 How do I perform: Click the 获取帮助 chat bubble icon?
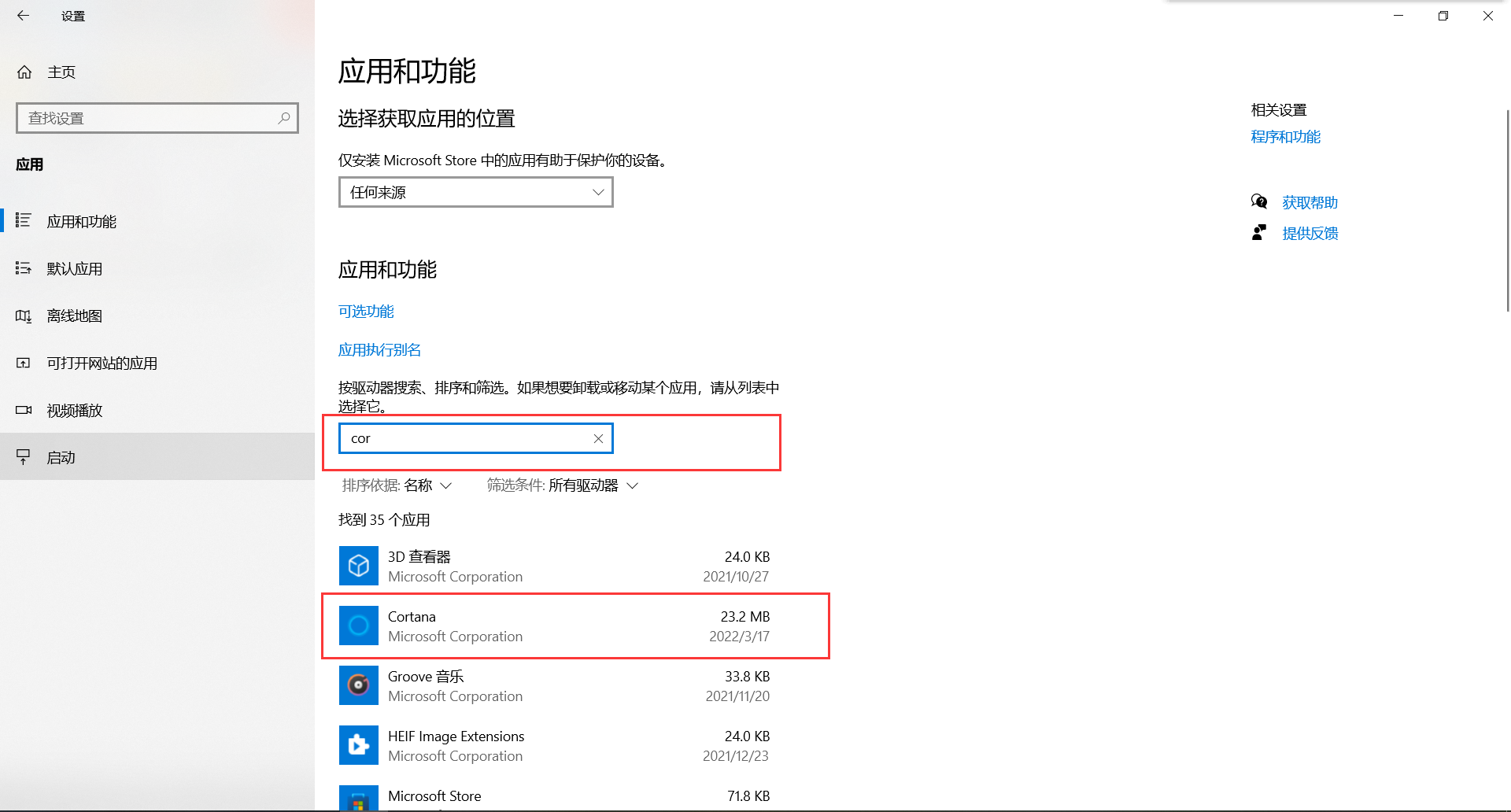(x=1259, y=201)
